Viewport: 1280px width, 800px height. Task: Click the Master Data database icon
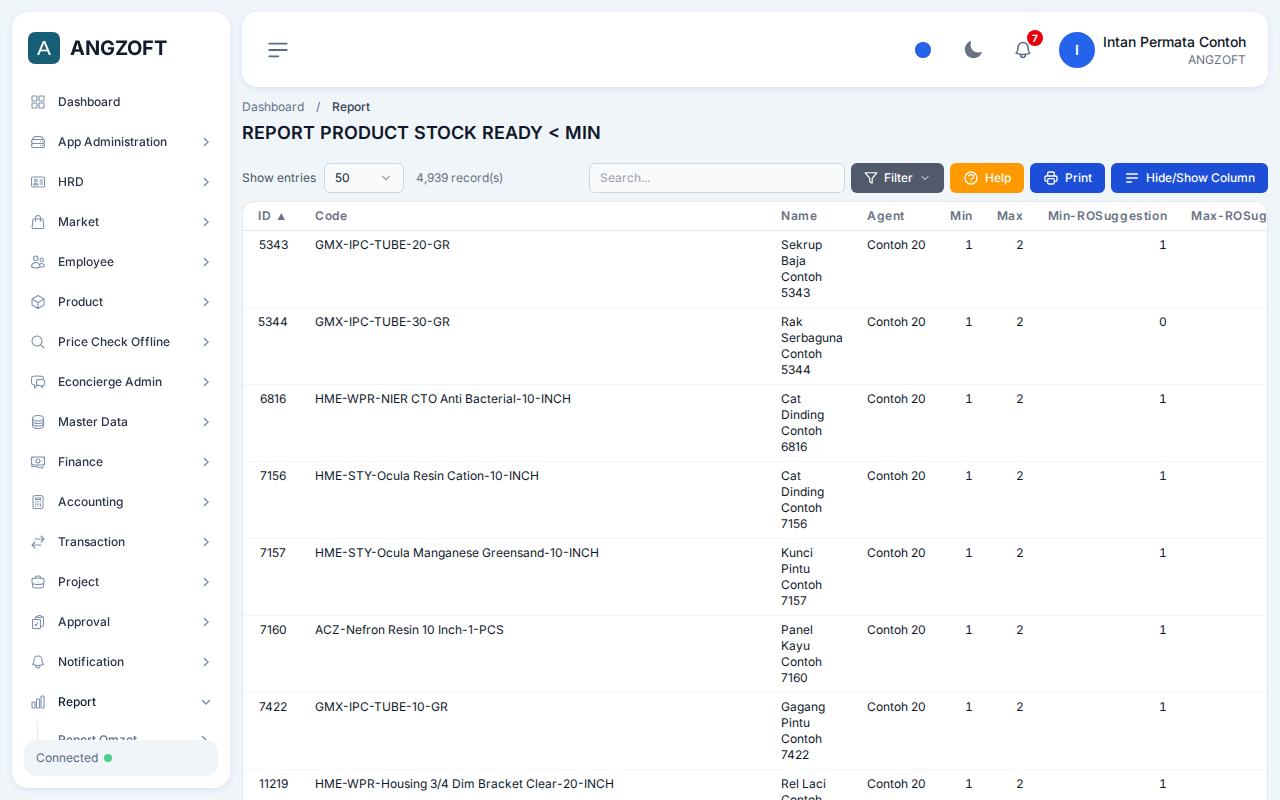[x=38, y=422]
